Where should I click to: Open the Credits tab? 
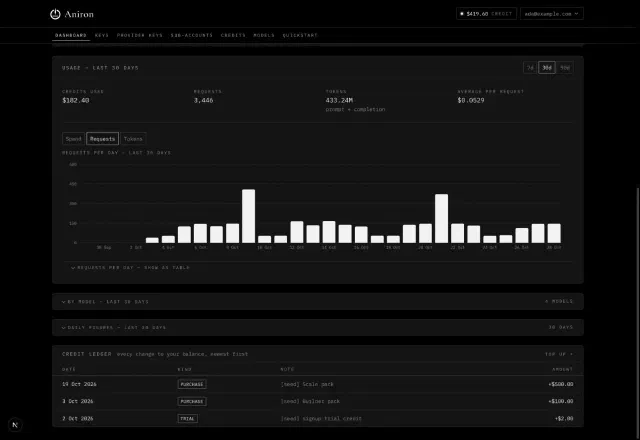point(233,35)
